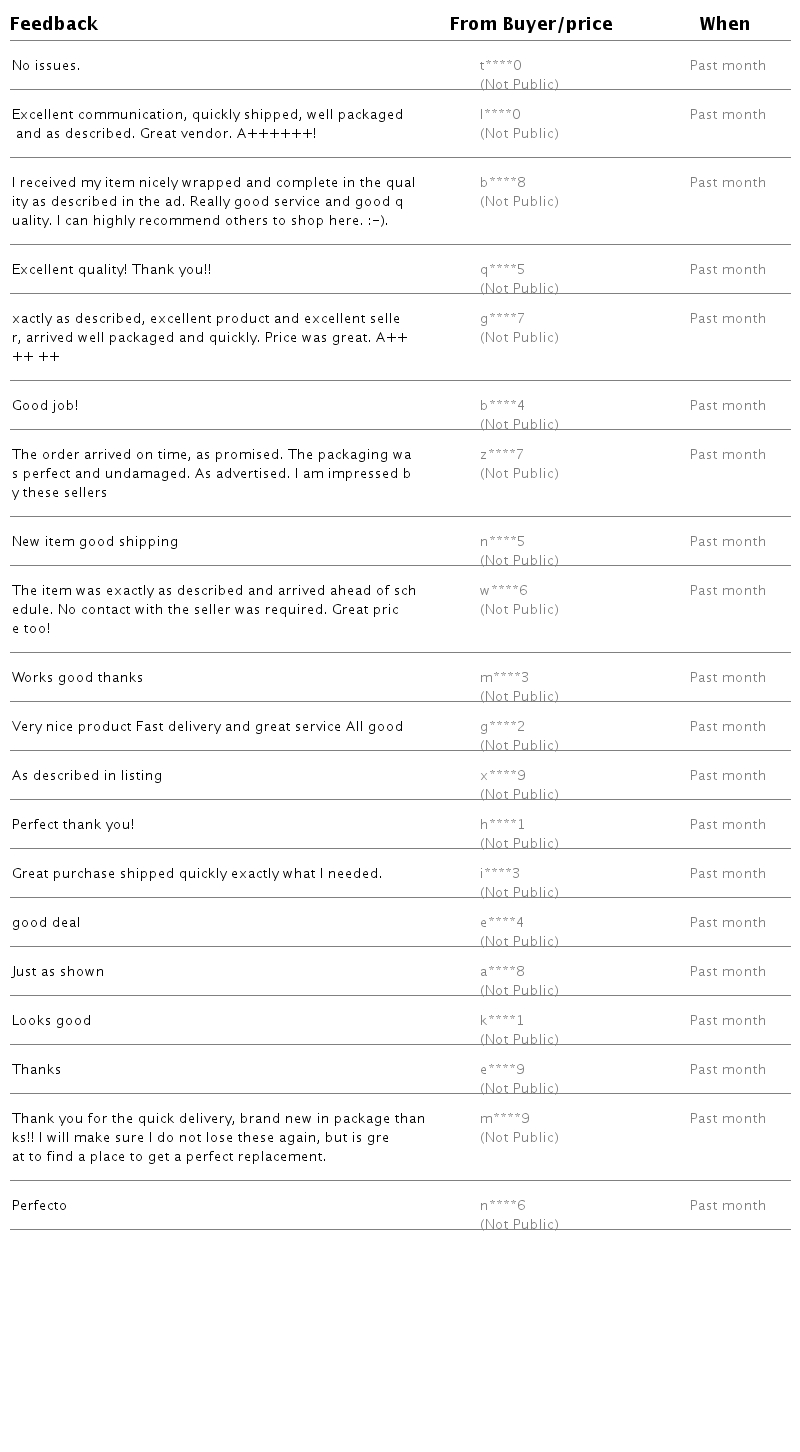Click the 'Excellent quality! Thank you!!' feedback

(112, 270)
